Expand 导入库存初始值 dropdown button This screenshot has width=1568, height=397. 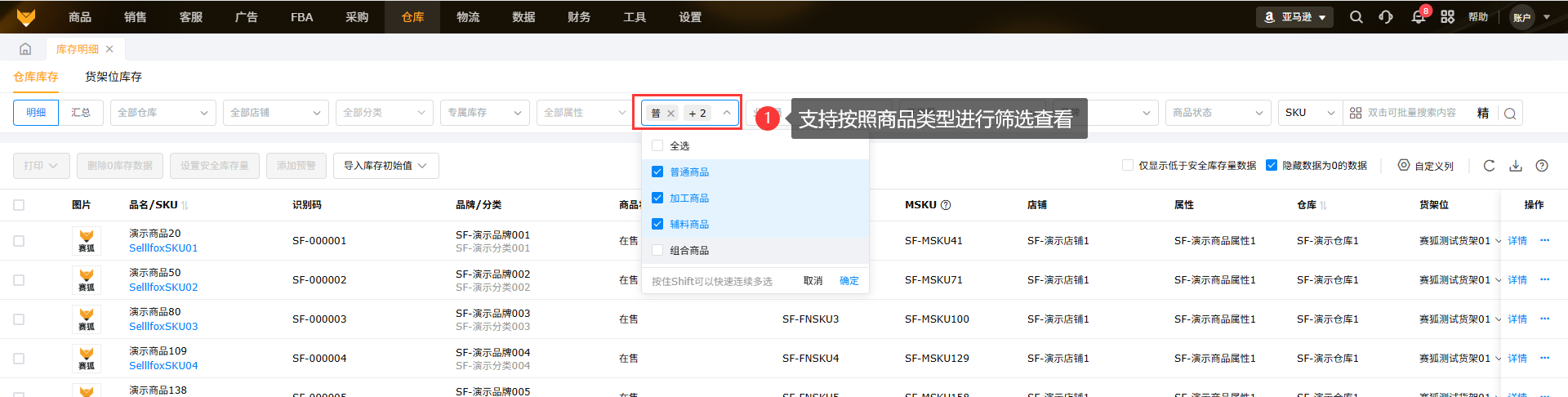[x=385, y=166]
